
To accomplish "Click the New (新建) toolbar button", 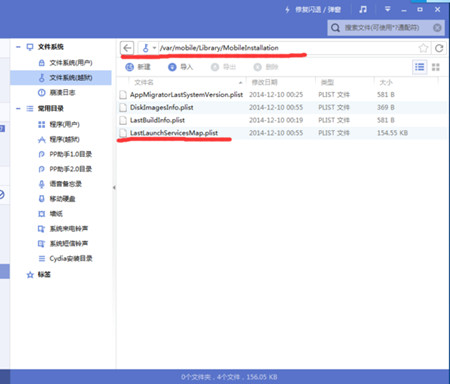I will [138, 67].
